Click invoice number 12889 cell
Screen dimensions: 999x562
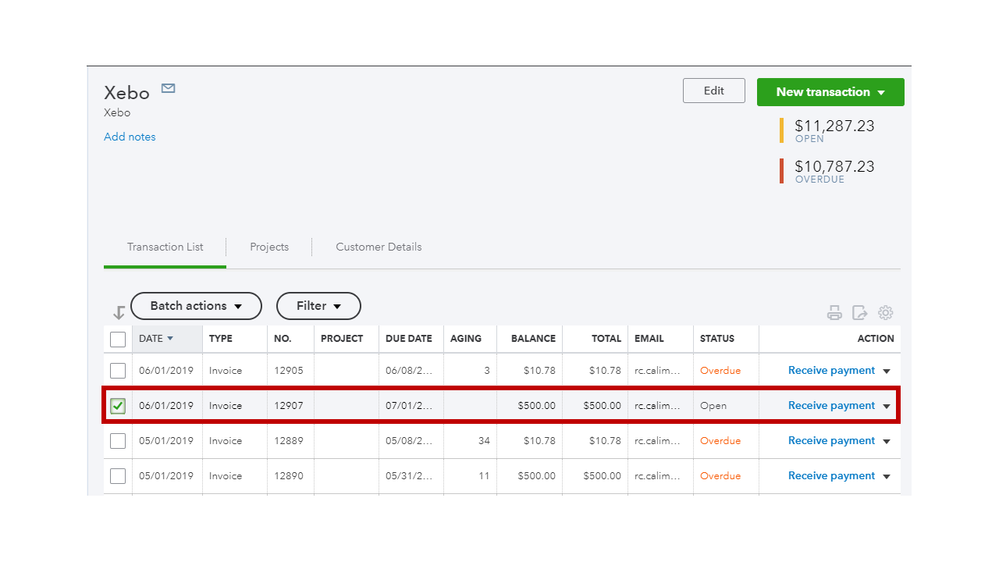(289, 441)
